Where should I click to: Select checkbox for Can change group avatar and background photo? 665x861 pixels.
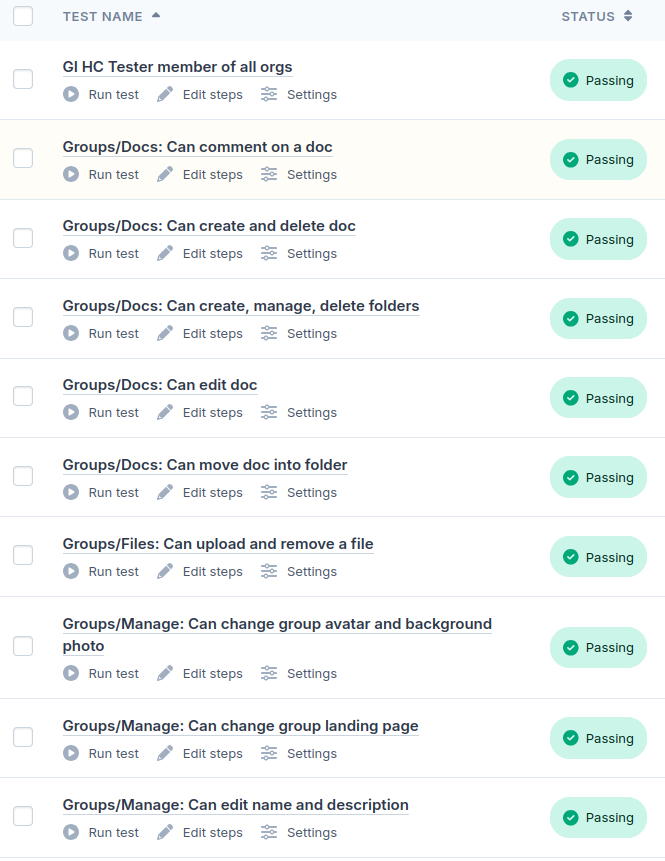coord(23,646)
